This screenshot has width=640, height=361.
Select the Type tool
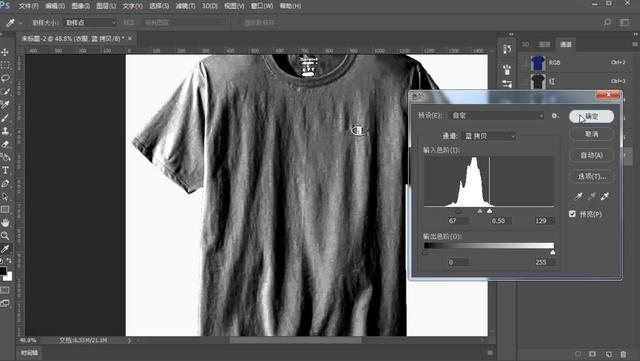click(x=5, y=170)
